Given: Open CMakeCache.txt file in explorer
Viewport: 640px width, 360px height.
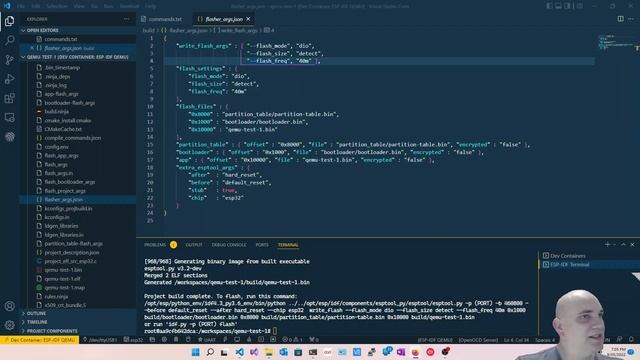Looking at the screenshot, I should coord(78,129).
